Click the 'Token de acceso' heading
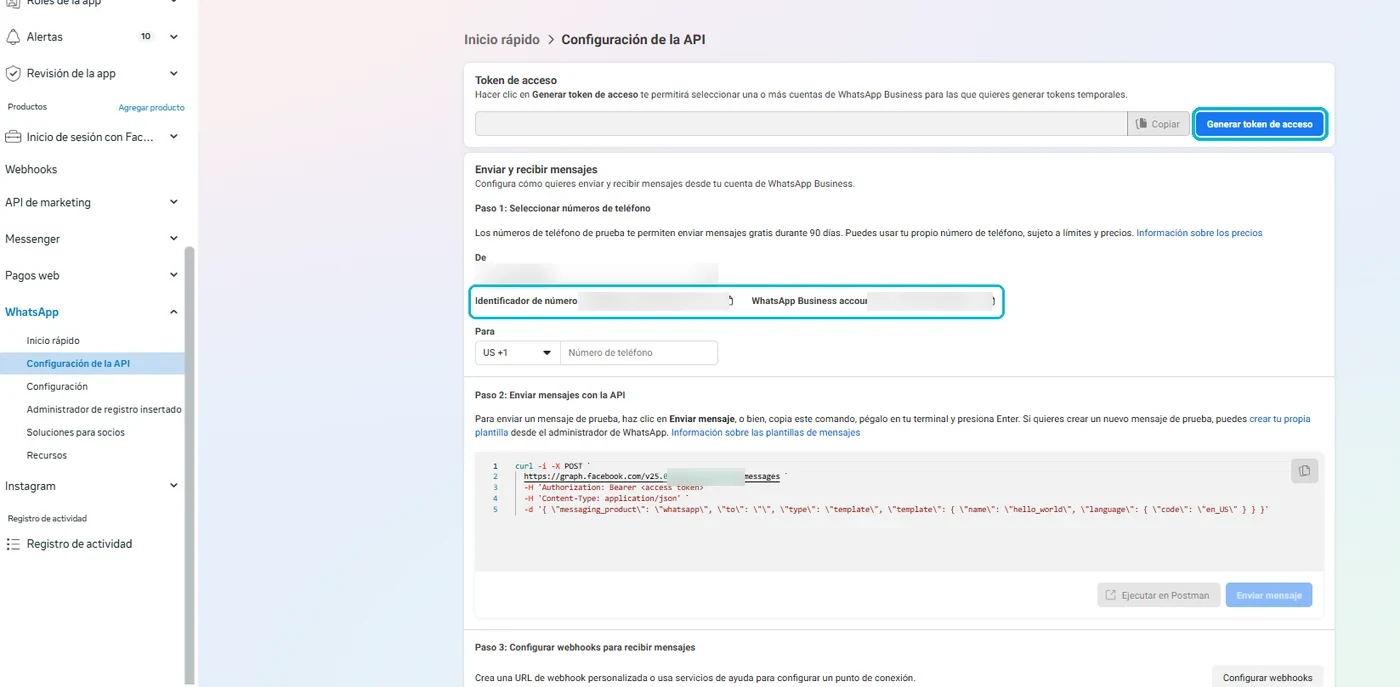 click(x=516, y=80)
